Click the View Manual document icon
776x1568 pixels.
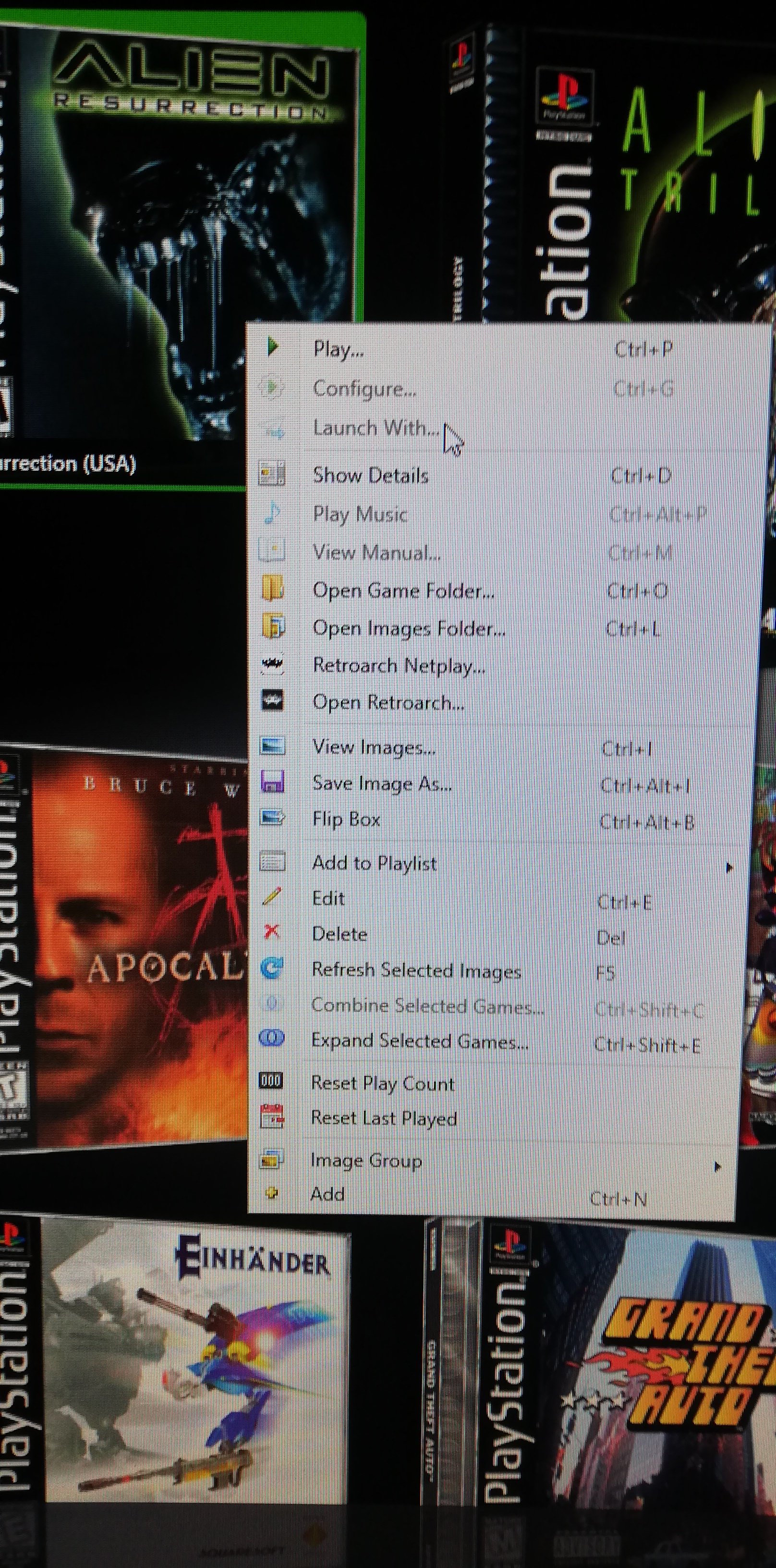(272, 550)
